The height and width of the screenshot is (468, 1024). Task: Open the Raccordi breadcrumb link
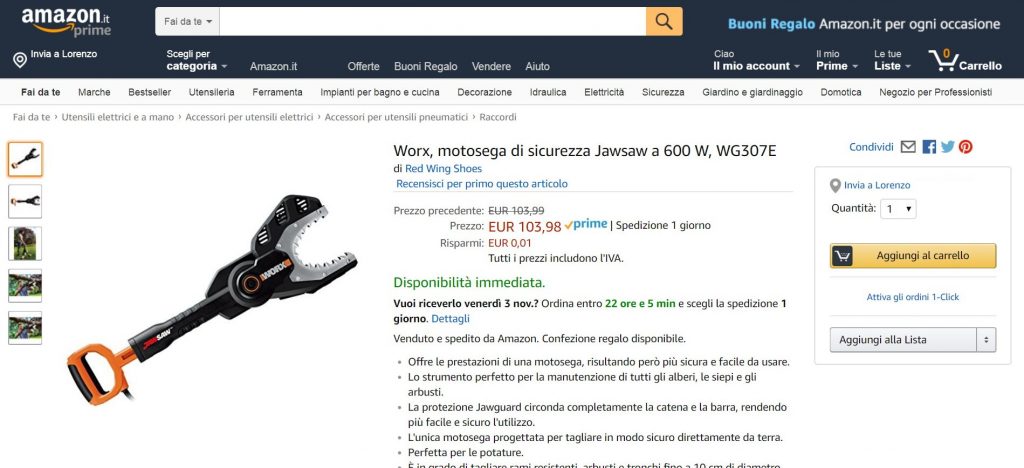(x=498, y=117)
